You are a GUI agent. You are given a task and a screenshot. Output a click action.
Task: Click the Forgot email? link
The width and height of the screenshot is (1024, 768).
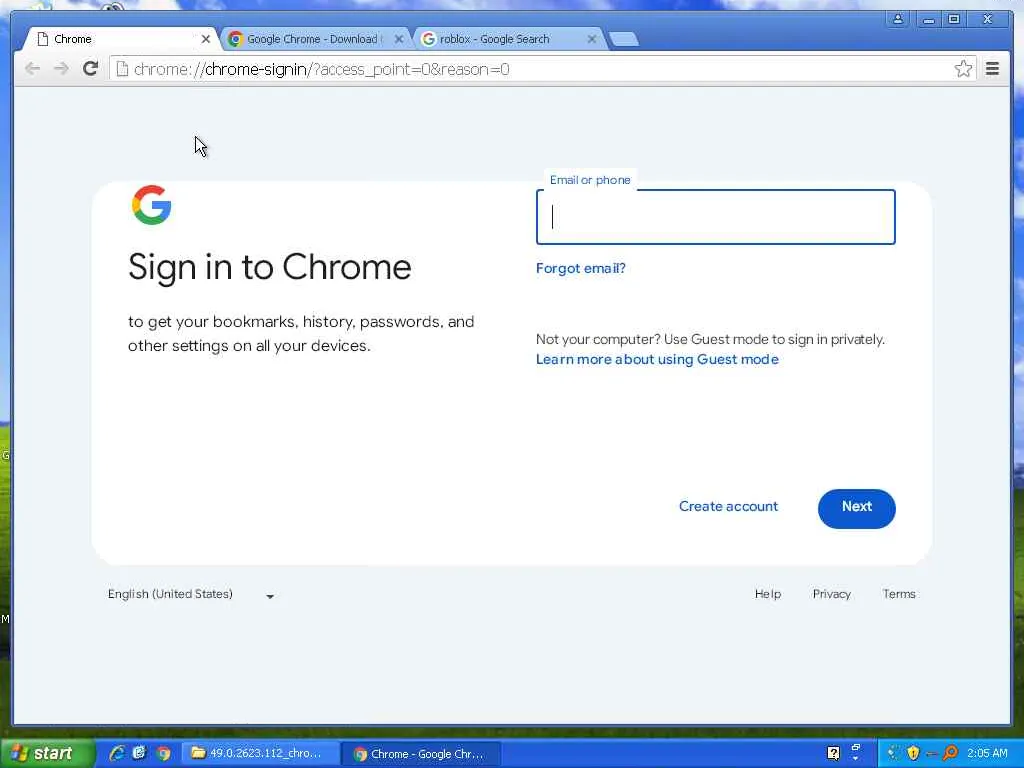(581, 268)
